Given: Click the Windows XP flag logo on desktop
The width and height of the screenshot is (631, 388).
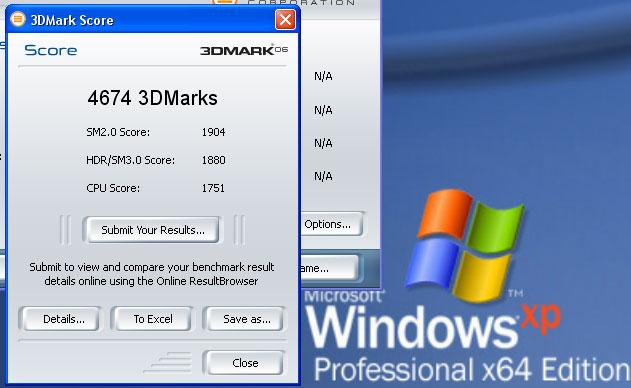Looking at the screenshot, I should point(465,246).
